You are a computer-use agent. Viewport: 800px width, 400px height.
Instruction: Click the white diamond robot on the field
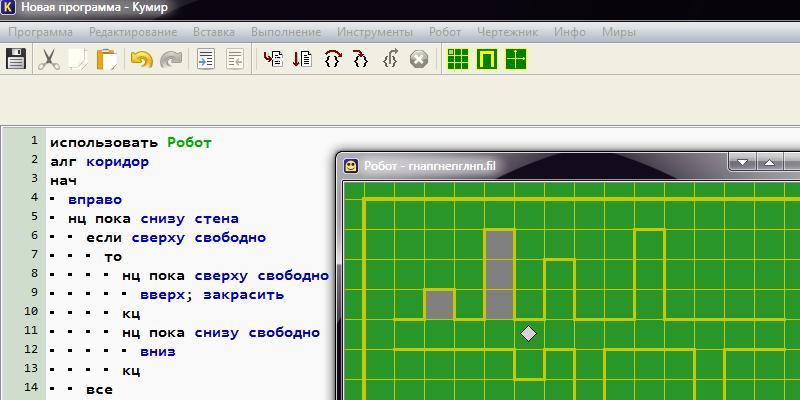click(x=529, y=333)
